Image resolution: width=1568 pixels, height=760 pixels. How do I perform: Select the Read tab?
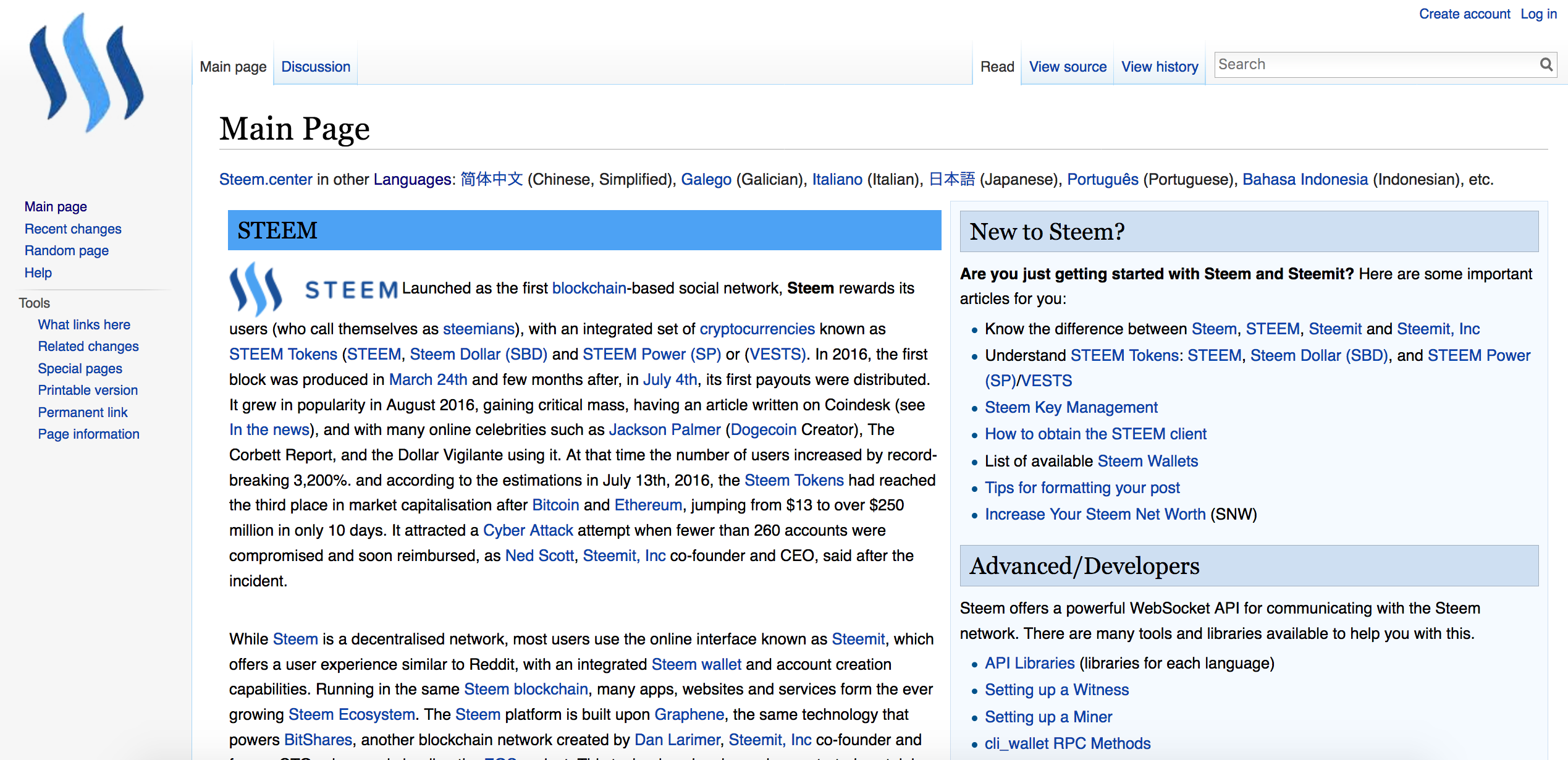click(997, 67)
